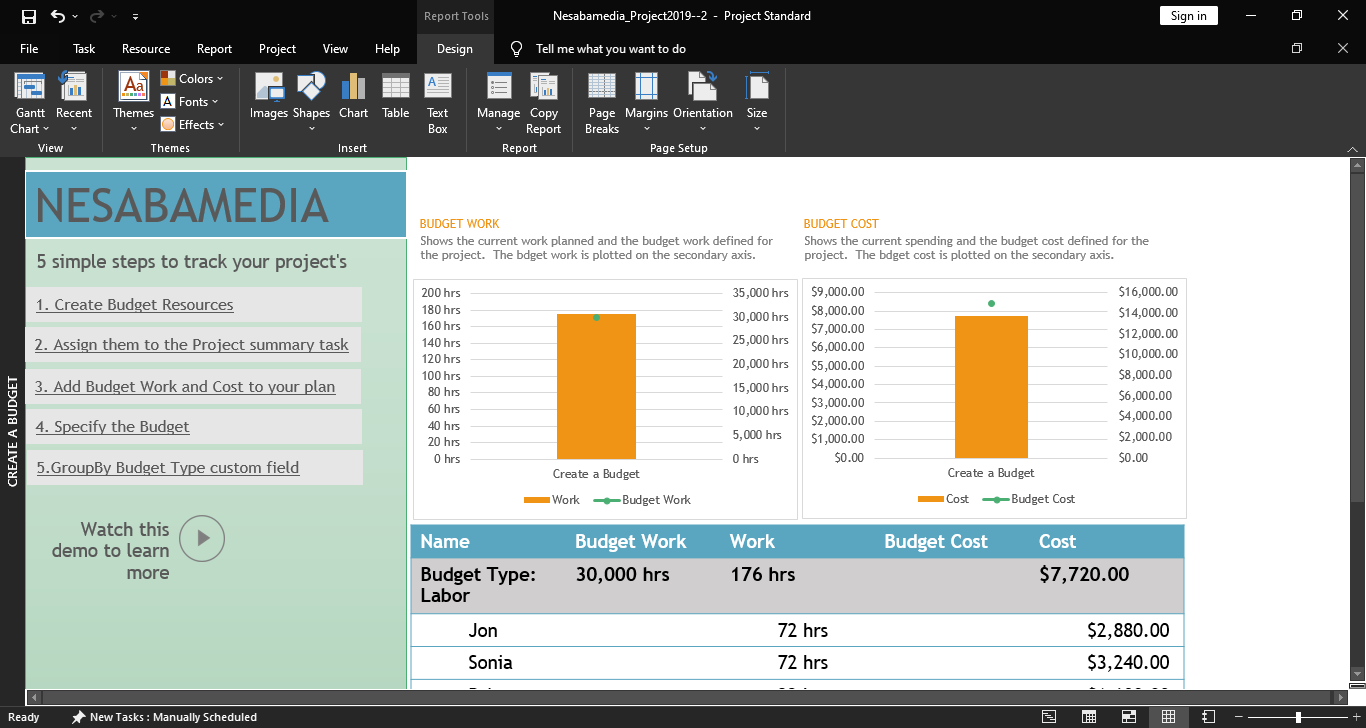Click the Sign in button
This screenshot has width=1366, height=728.
(x=1188, y=16)
